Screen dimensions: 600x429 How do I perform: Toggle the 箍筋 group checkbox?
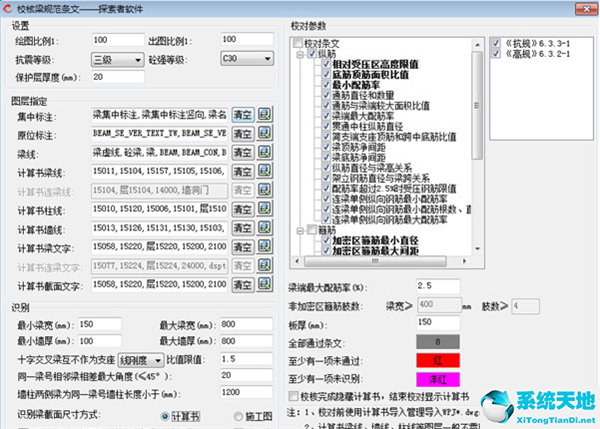click(312, 230)
